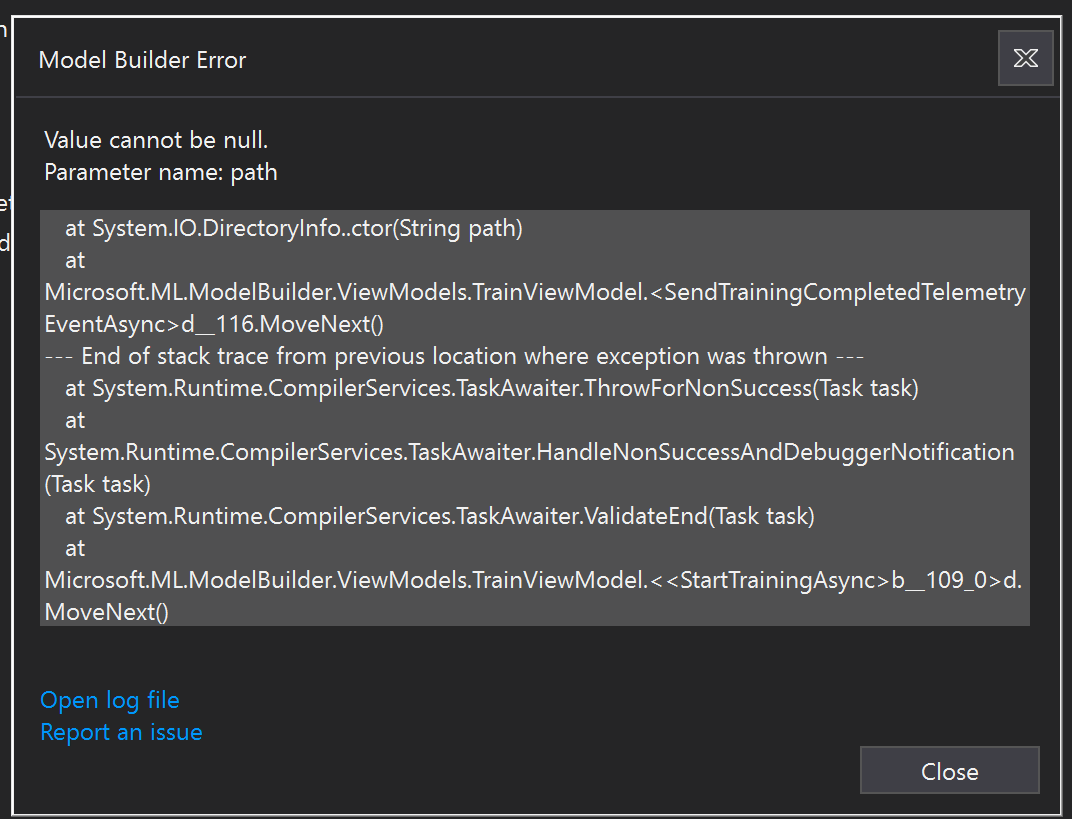Click the SendTrainingCompletedTelemetryEventAsync stack frame

(534, 291)
